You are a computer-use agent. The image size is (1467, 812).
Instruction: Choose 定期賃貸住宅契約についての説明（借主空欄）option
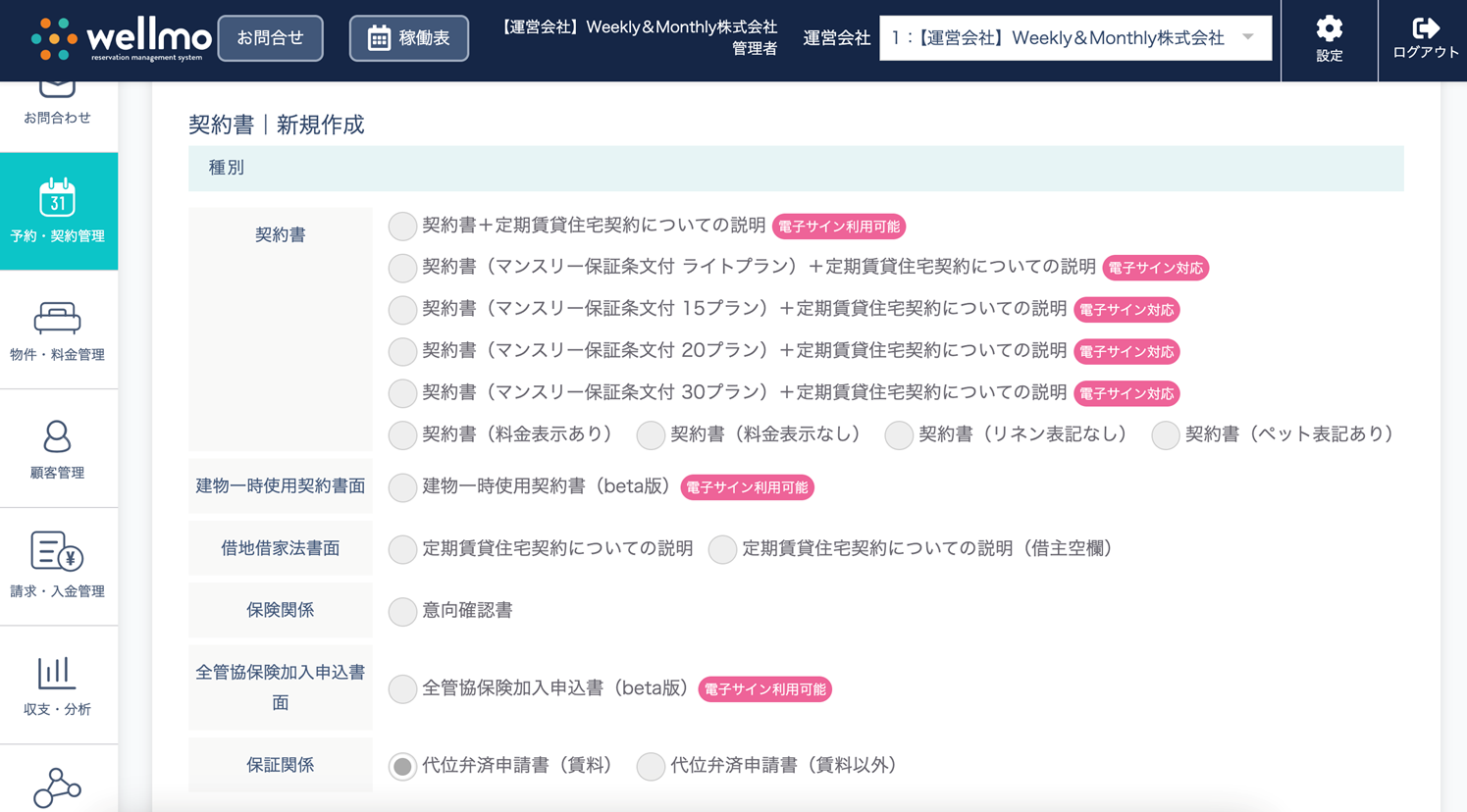(x=722, y=549)
